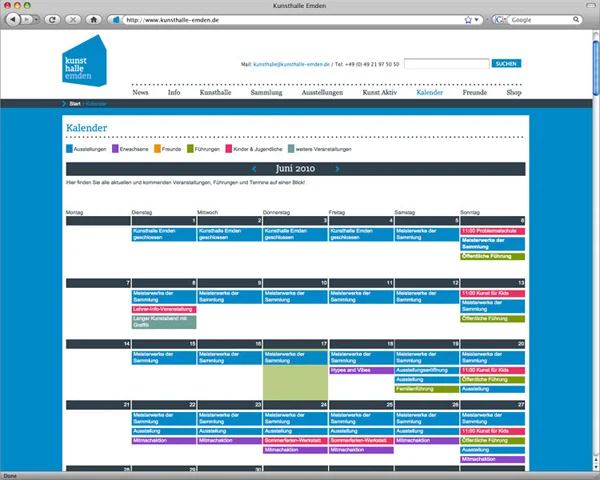Go to previous month with left arrow
This screenshot has height=480, width=600.
pyautogui.click(x=254, y=169)
